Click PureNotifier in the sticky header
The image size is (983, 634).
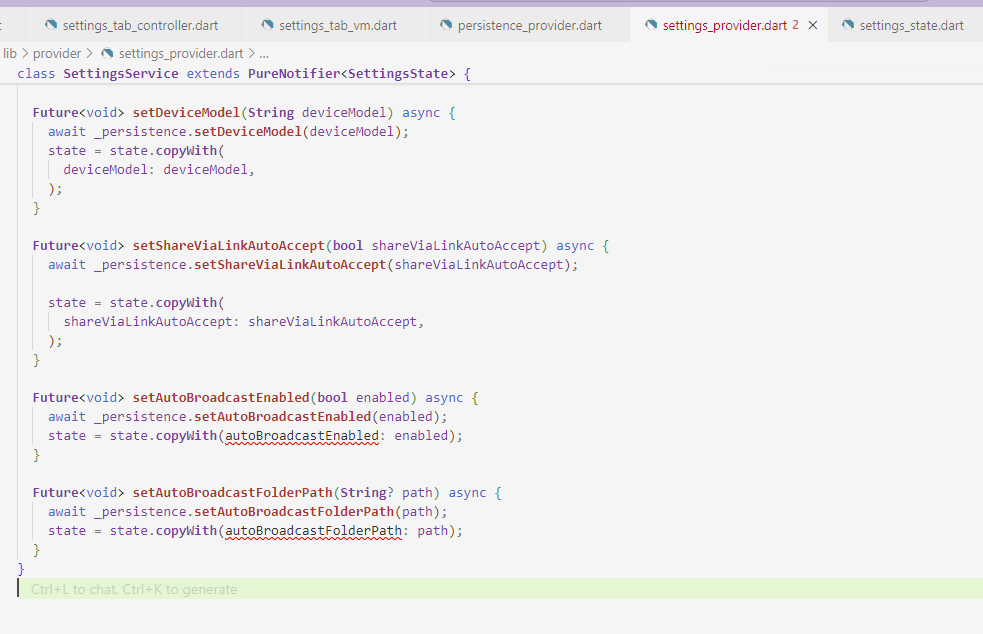coord(294,73)
